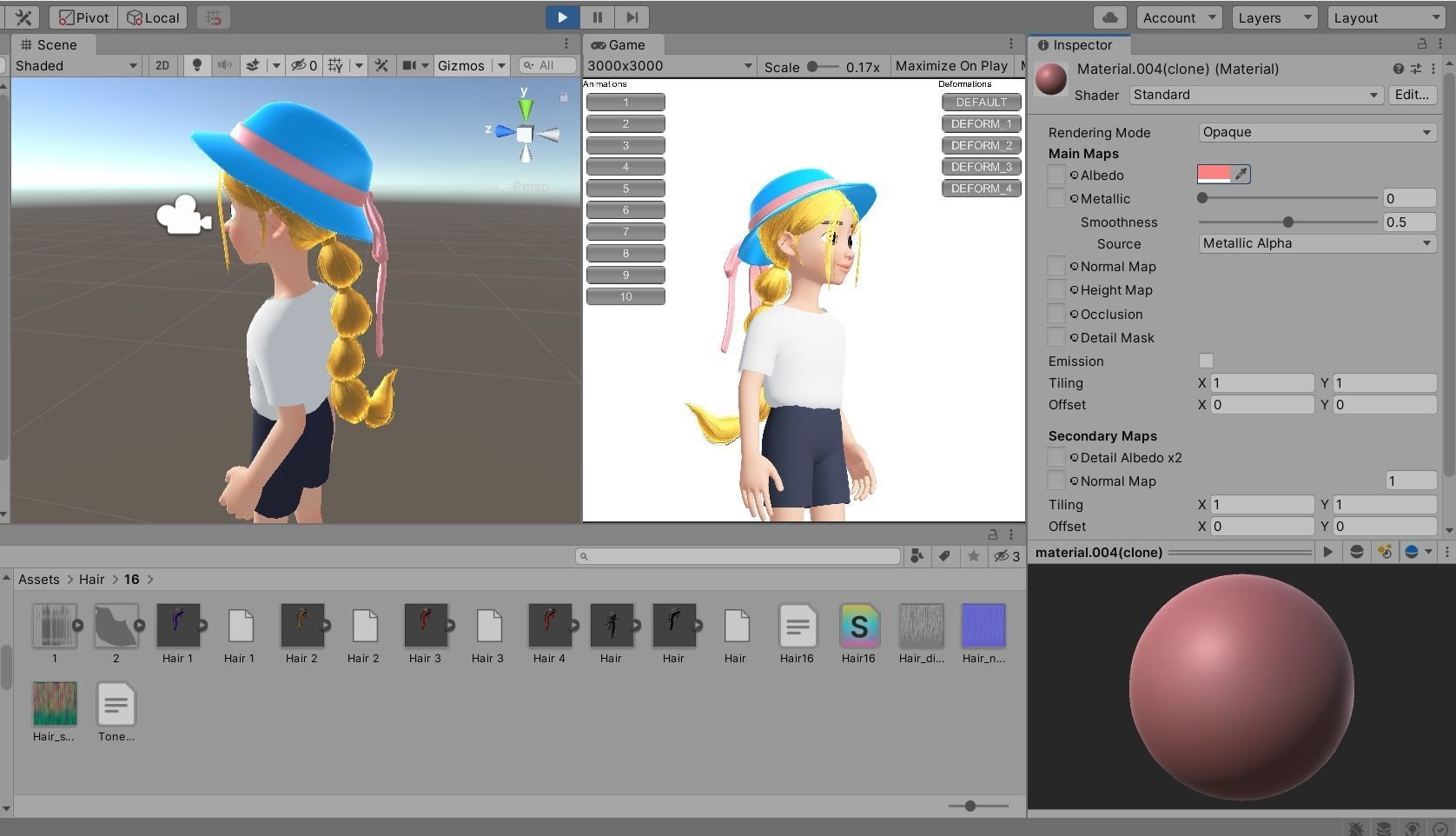Select the Hair16 shader asset with S icon
1456x836 pixels.
858,626
